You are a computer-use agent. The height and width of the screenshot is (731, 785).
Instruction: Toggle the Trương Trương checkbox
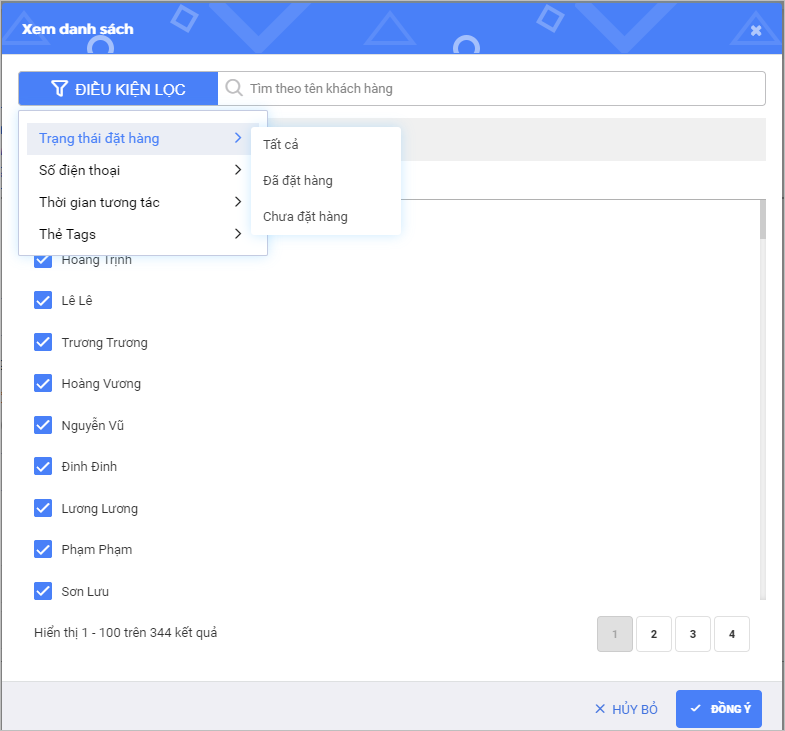[43, 342]
